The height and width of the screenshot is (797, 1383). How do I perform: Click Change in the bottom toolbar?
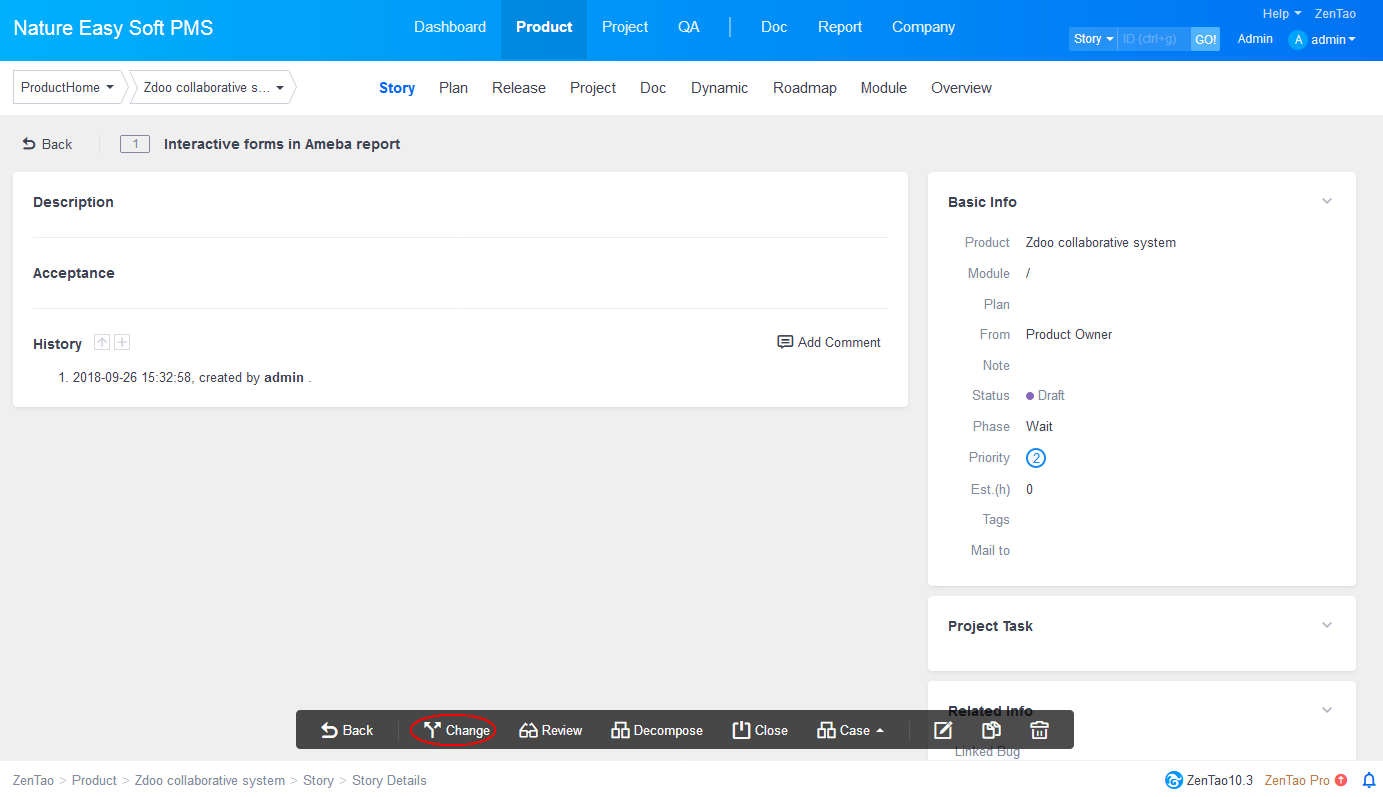coord(456,730)
